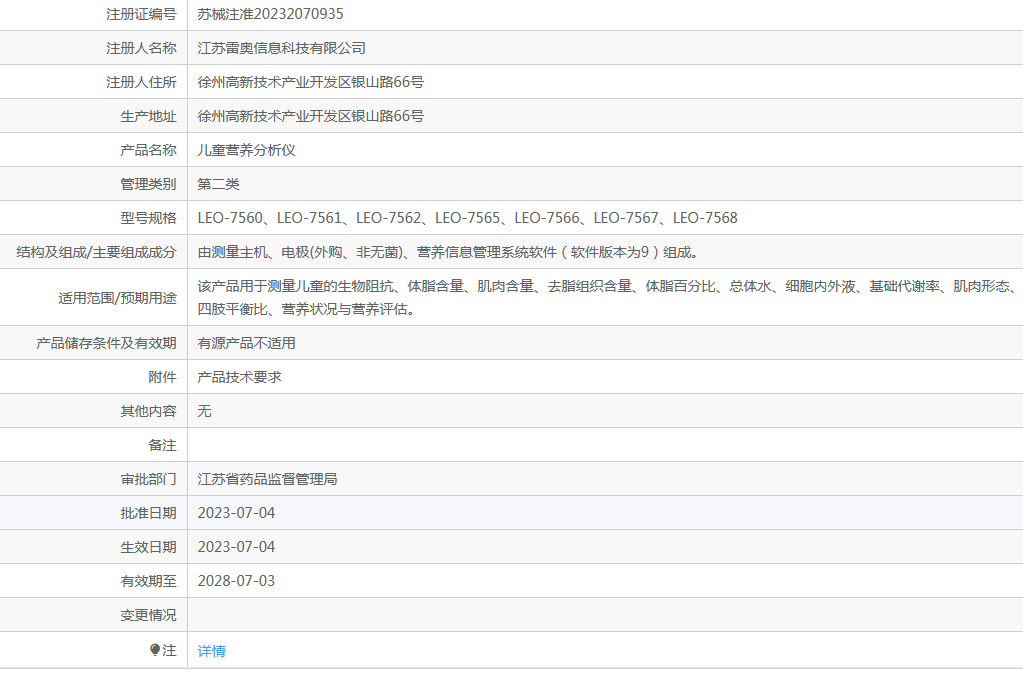Select storage value 有源产品不适用
Viewport: 1023px width, 674px height.
coord(247,343)
